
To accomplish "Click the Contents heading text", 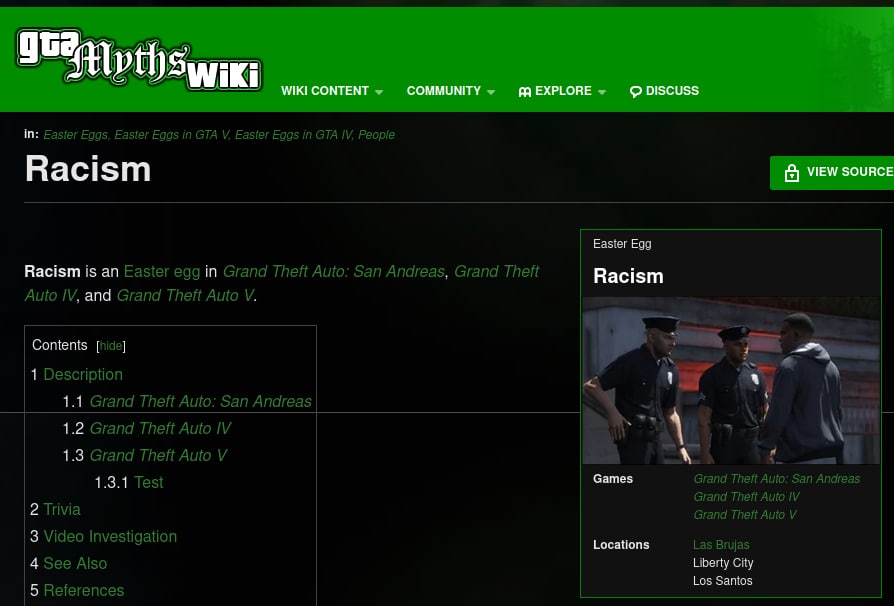I will [x=60, y=345].
